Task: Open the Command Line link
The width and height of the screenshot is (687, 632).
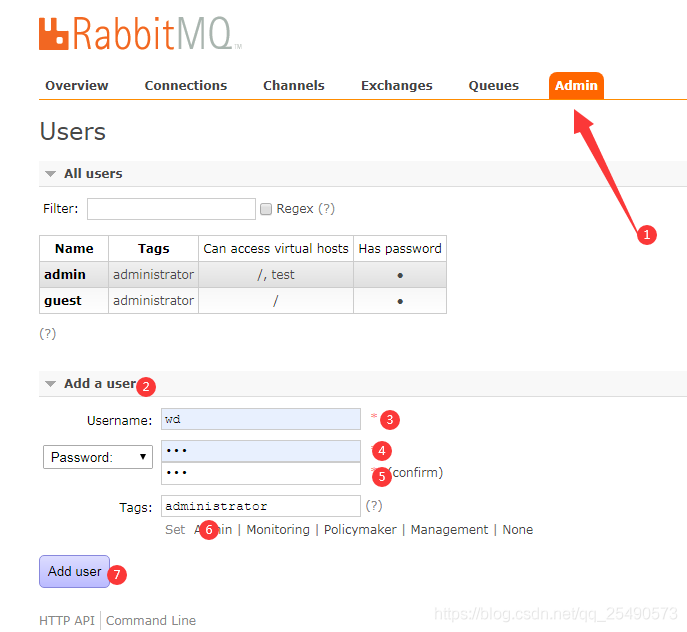Action: (x=151, y=621)
